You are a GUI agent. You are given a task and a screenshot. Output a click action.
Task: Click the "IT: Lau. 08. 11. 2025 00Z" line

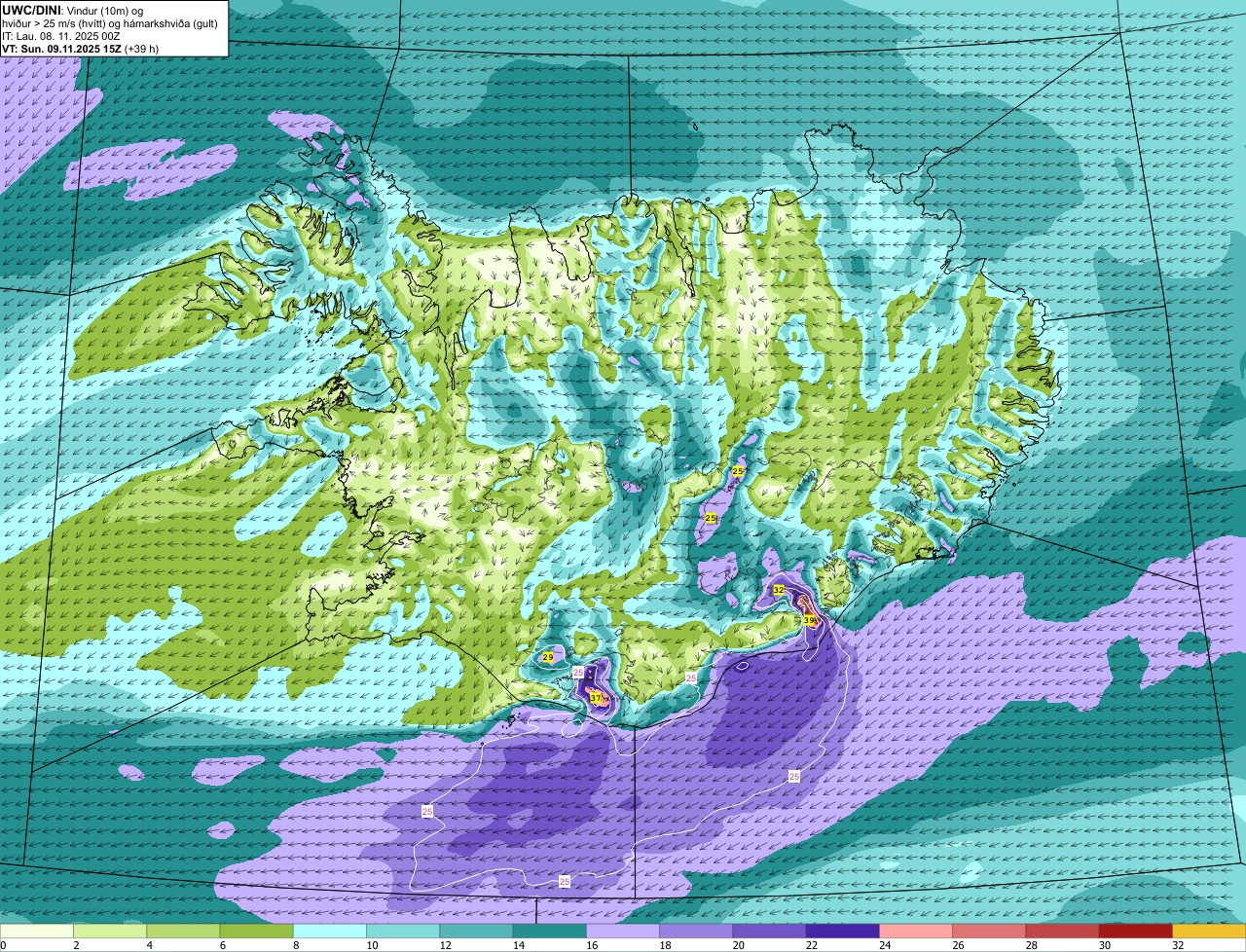point(63,35)
